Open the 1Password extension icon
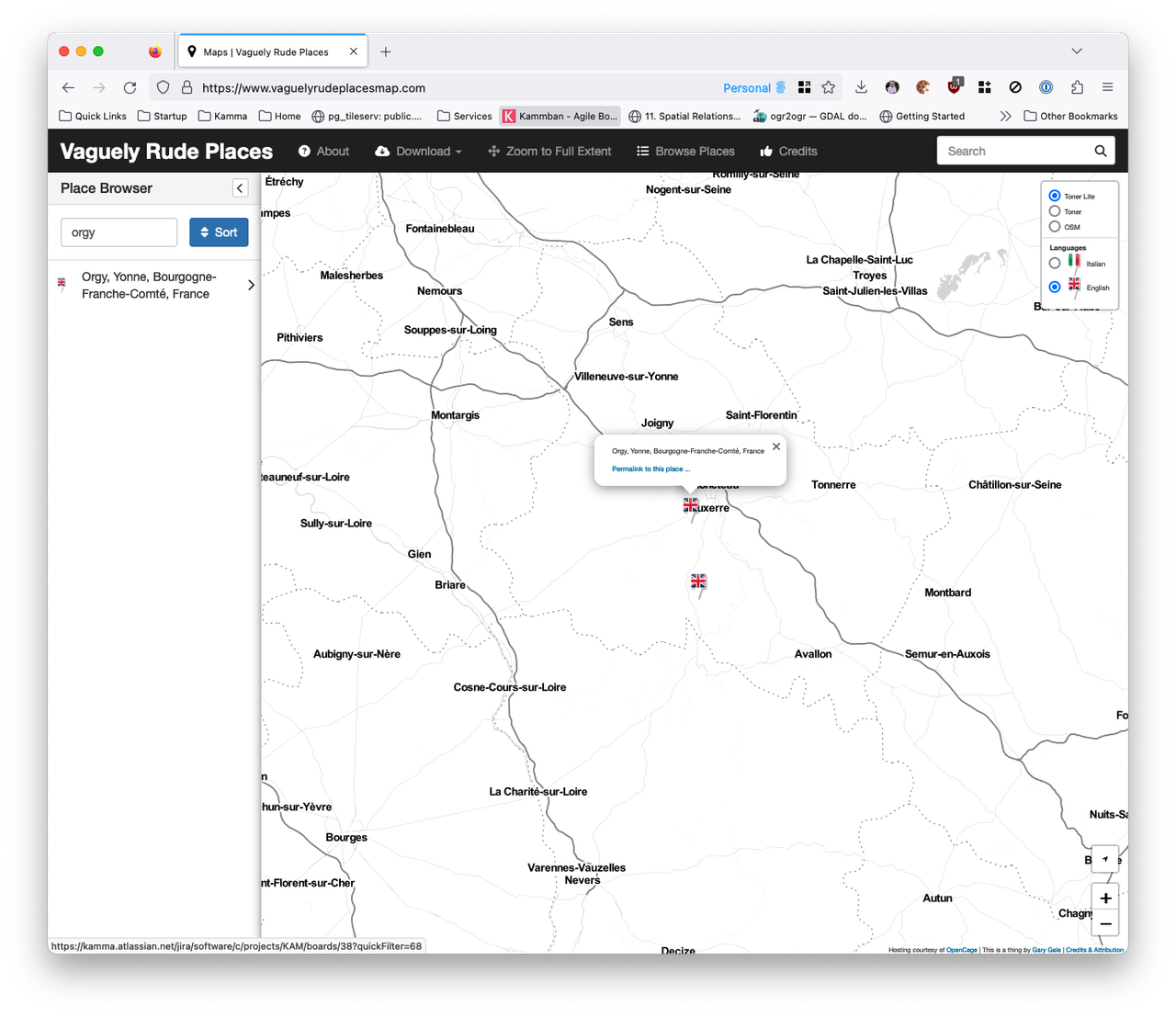 point(1046,87)
